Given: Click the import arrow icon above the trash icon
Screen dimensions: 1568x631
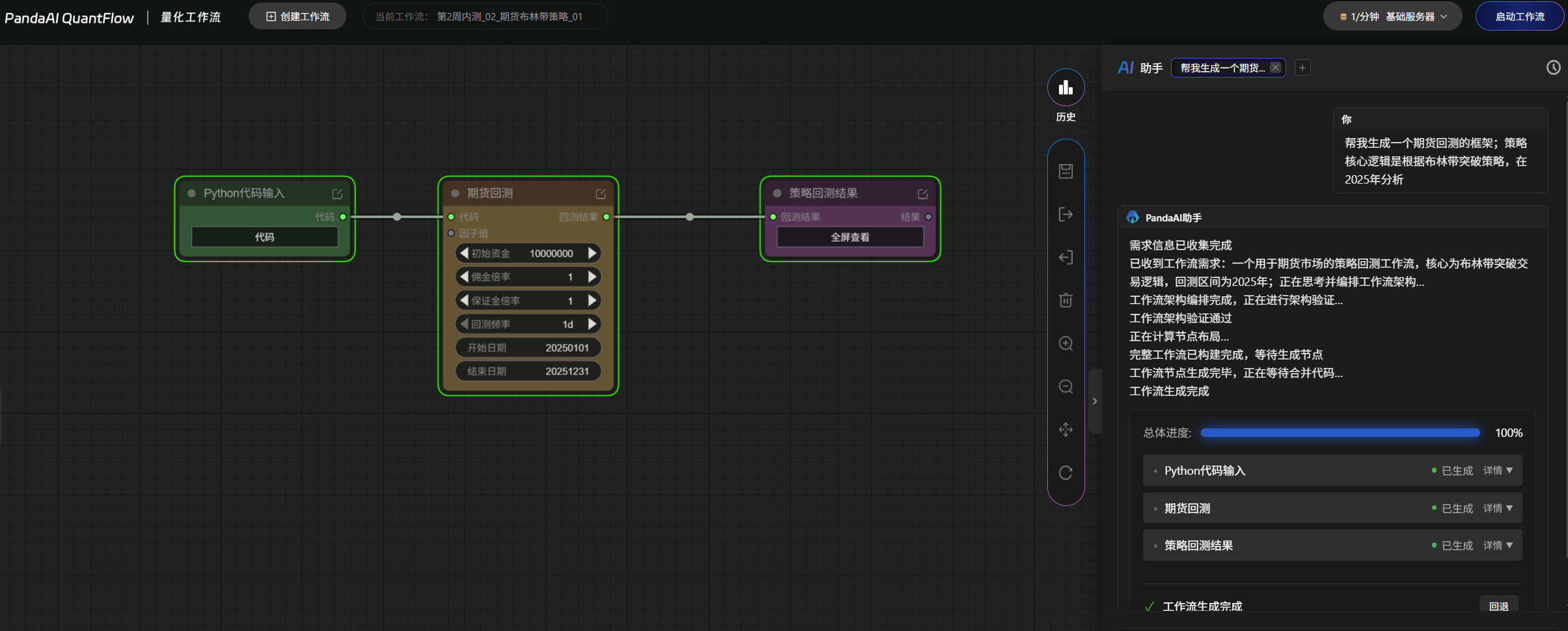Looking at the screenshot, I should (1066, 257).
